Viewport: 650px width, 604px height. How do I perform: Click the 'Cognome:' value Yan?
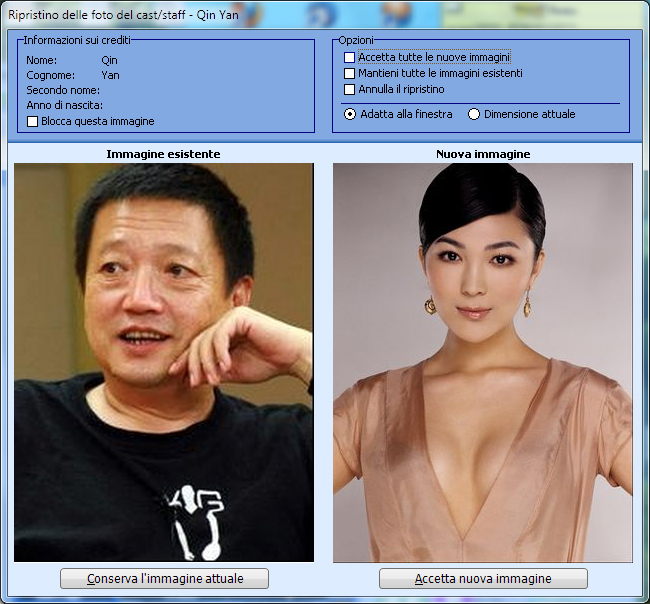click(110, 75)
